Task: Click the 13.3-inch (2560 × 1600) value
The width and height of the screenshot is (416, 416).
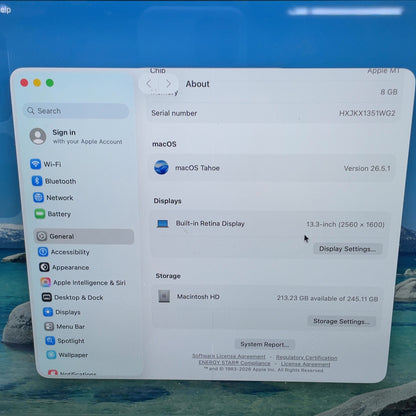Action: (345, 224)
